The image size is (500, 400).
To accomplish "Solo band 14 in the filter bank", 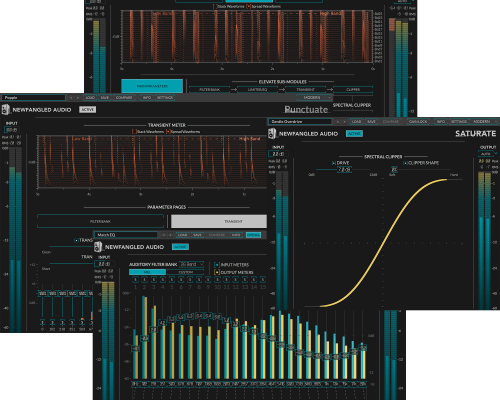I will click(254, 280).
